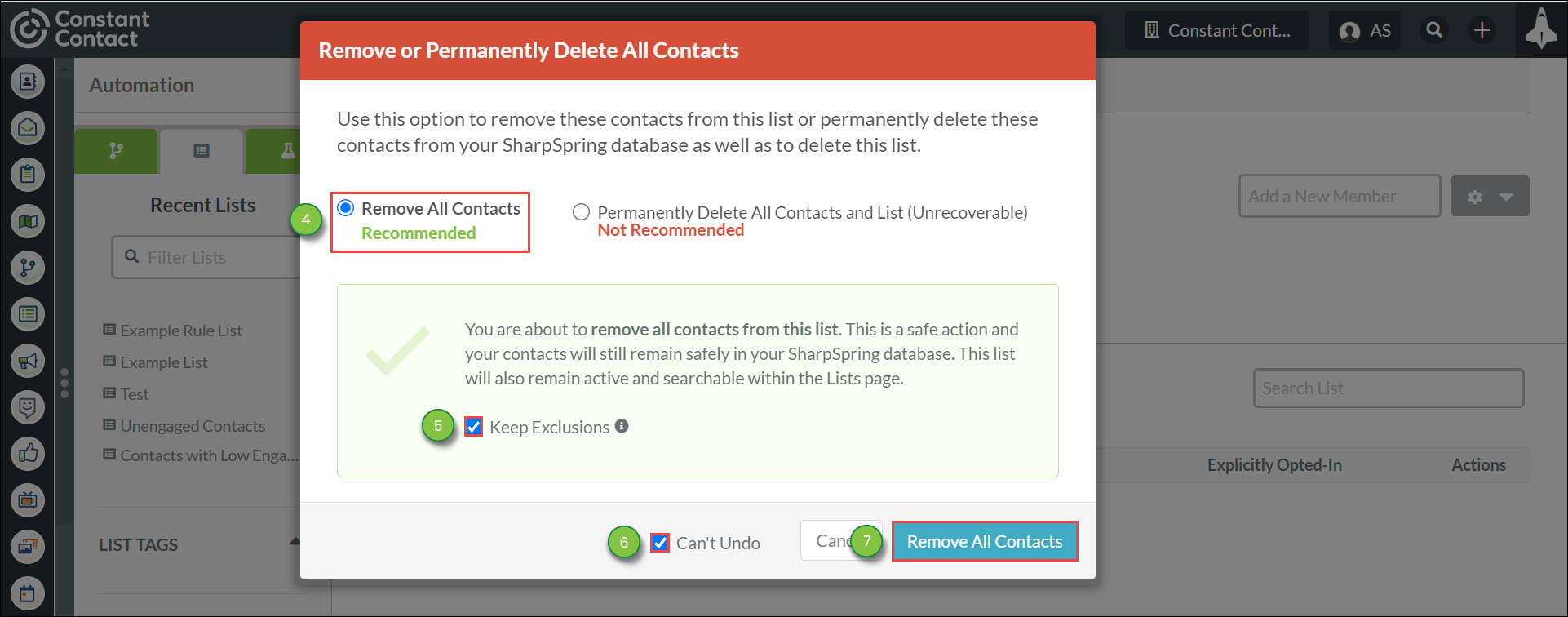Click the Search List input field
Viewport: 1568px width, 617px height.
[x=1389, y=388]
